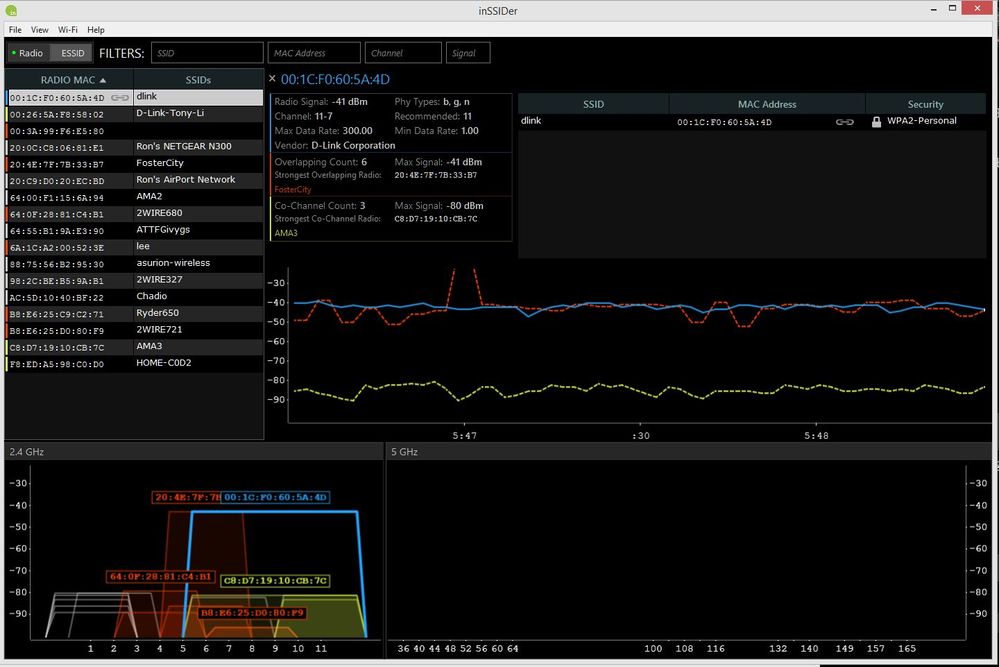
Task: Select the D-Link-Tony-Li network row
Action: coord(134,114)
